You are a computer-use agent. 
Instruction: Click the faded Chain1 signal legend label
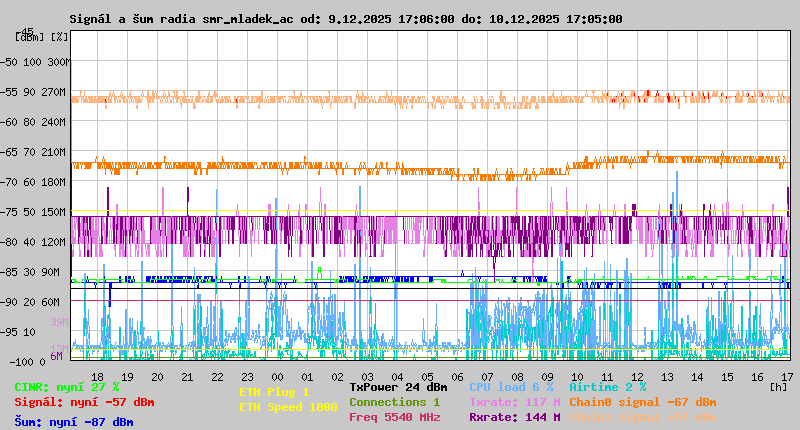coord(642,417)
